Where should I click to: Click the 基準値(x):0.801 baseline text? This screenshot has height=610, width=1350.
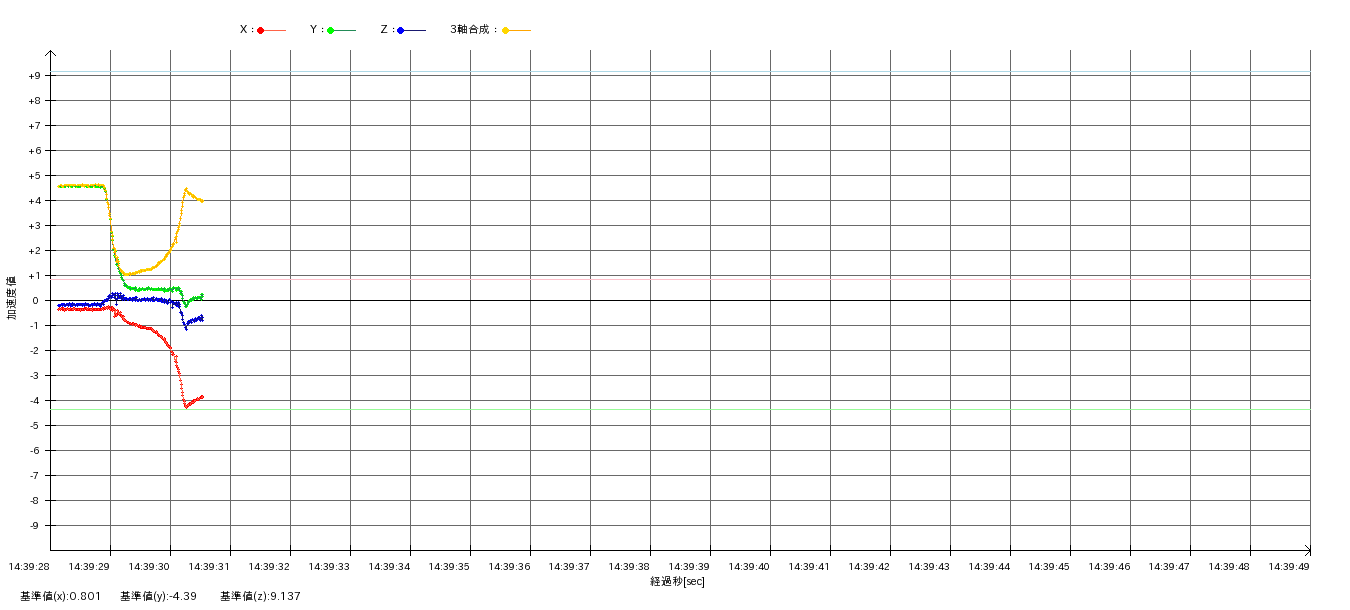coord(60,596)
